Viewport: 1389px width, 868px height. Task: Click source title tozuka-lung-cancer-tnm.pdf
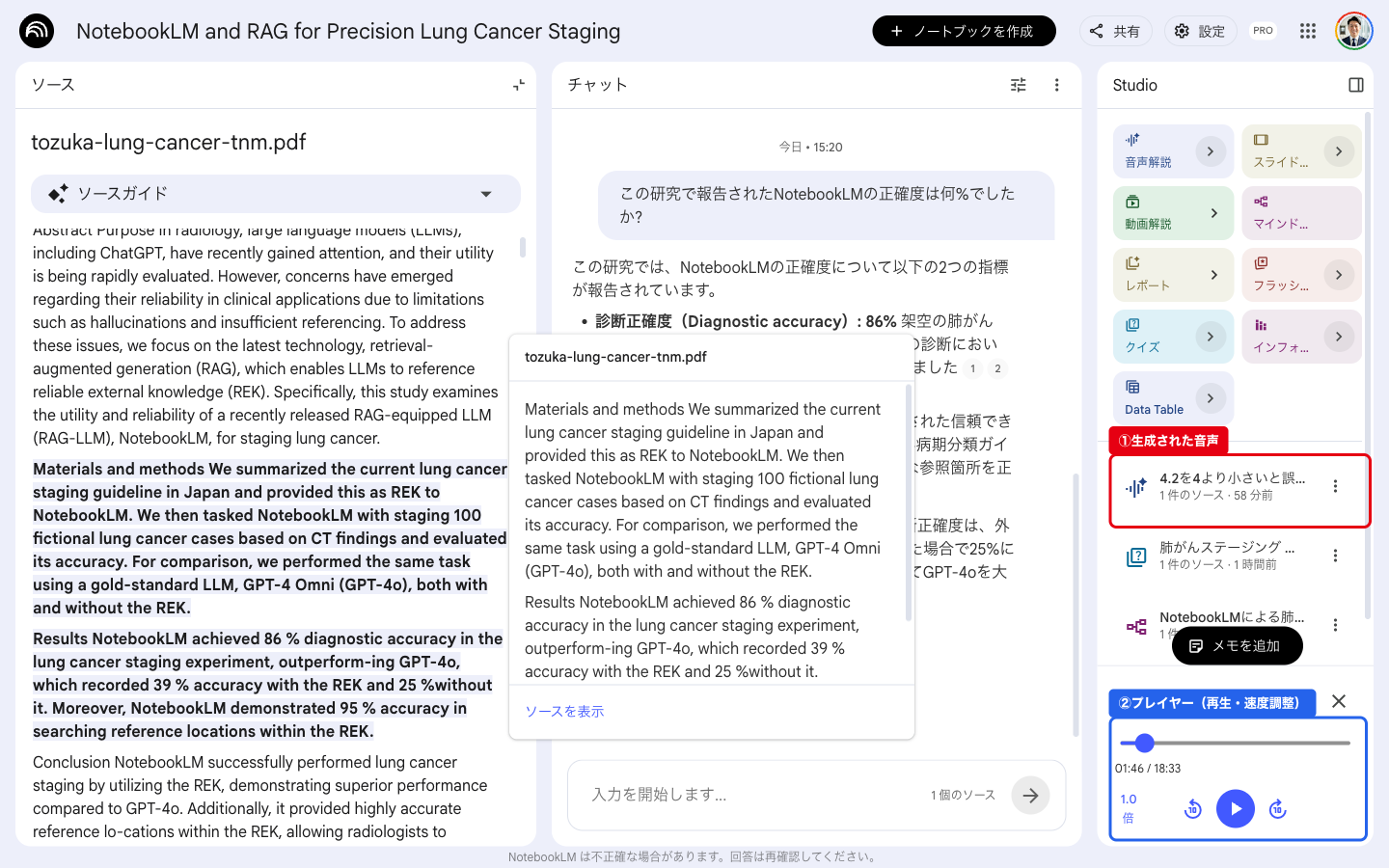169,142
